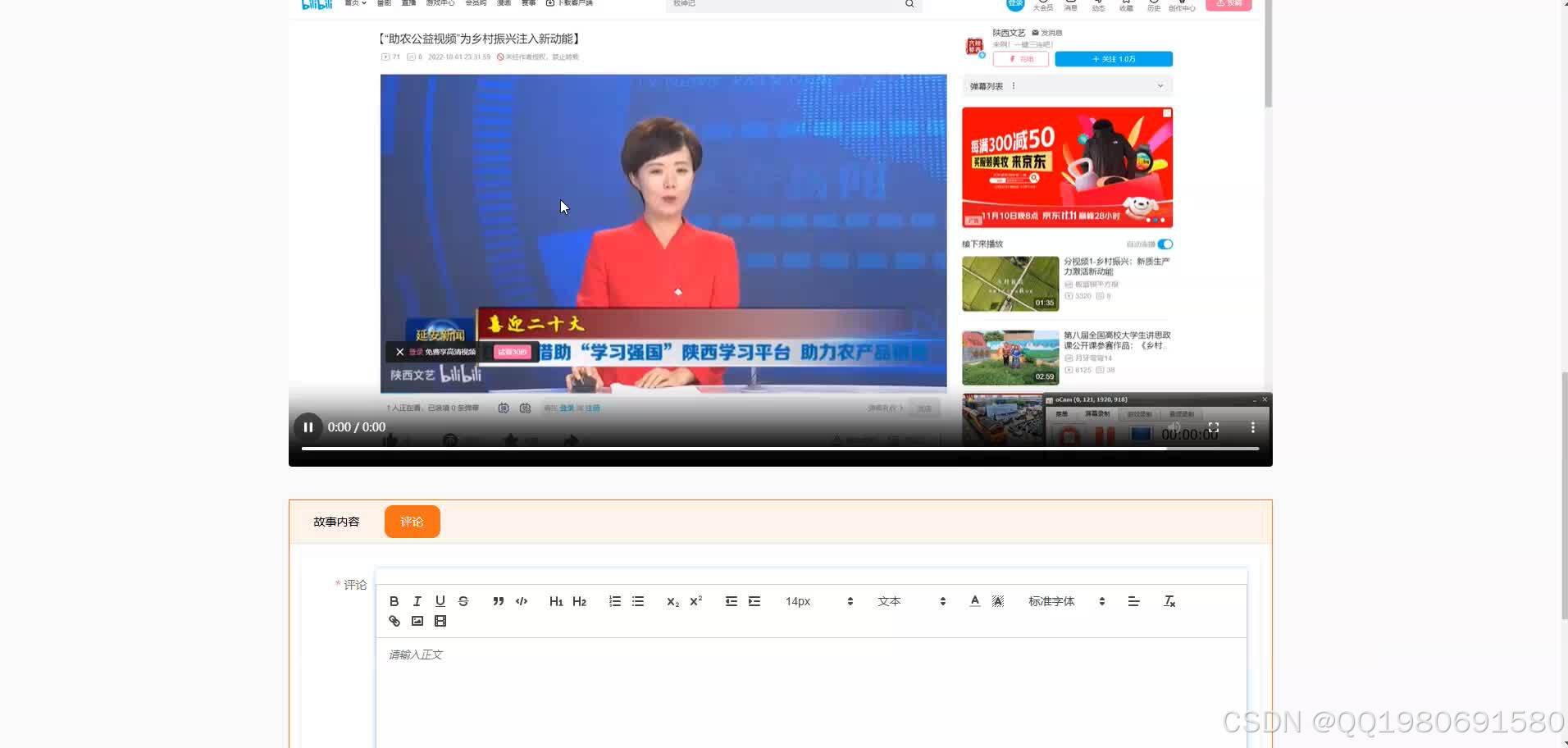
Task: Insert a hyperlink into the comment
Action: [394, 621]
